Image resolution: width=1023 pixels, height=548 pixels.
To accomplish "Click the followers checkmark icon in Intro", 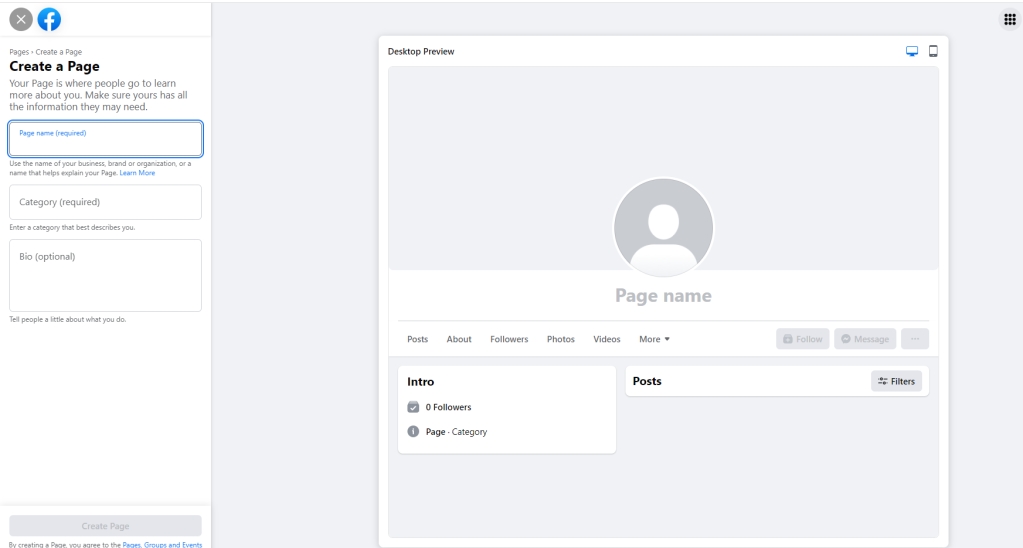I will 413,407.
